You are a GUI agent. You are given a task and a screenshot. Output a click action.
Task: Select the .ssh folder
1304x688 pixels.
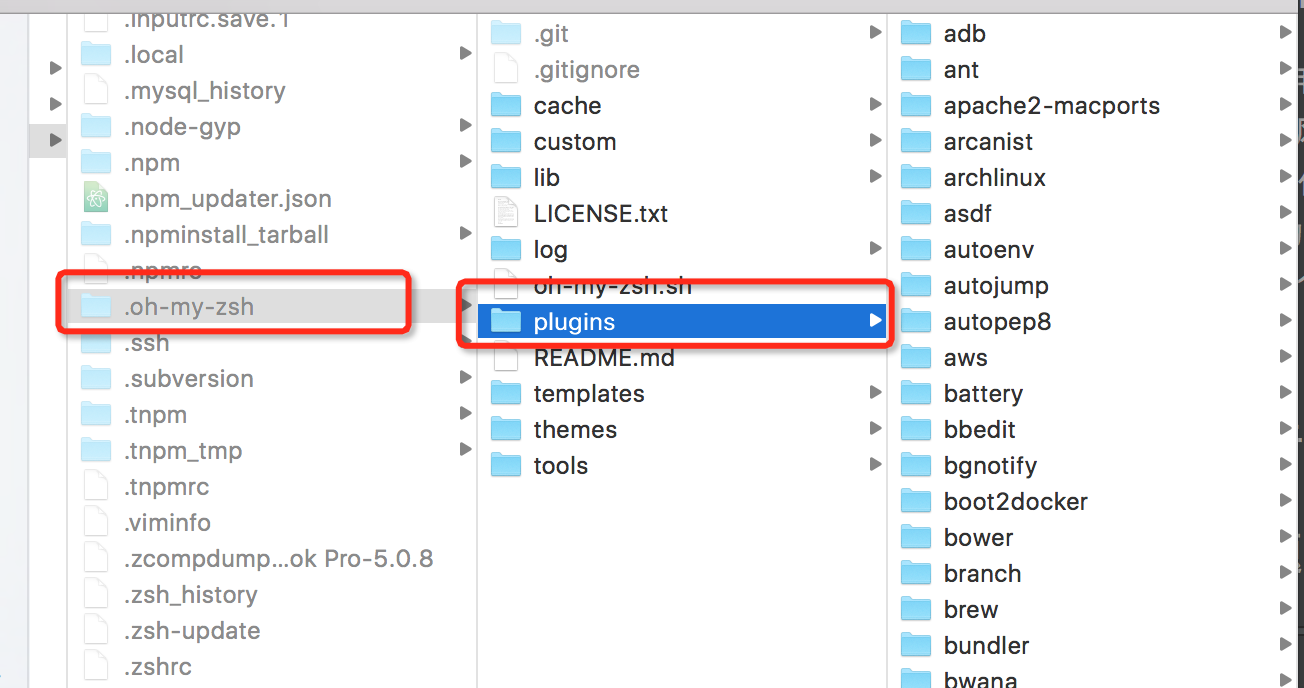[x=146, y=343]
